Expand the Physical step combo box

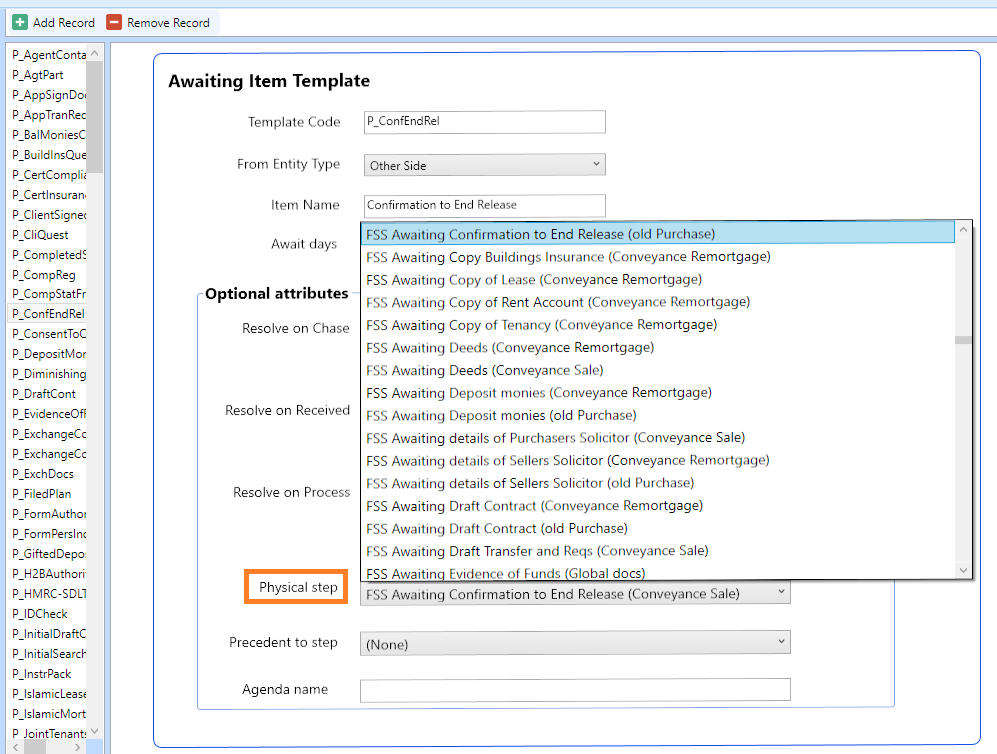pos(782,593)
